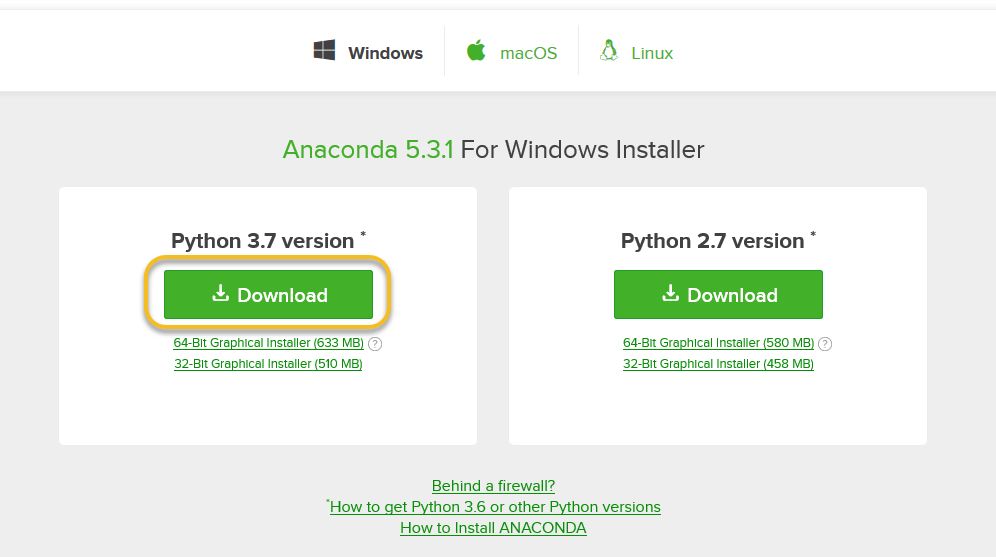996x557 pixels.
Task: Open the 64-Bit Graphical Installer (633 MB) link
Action: coord(268,343)
